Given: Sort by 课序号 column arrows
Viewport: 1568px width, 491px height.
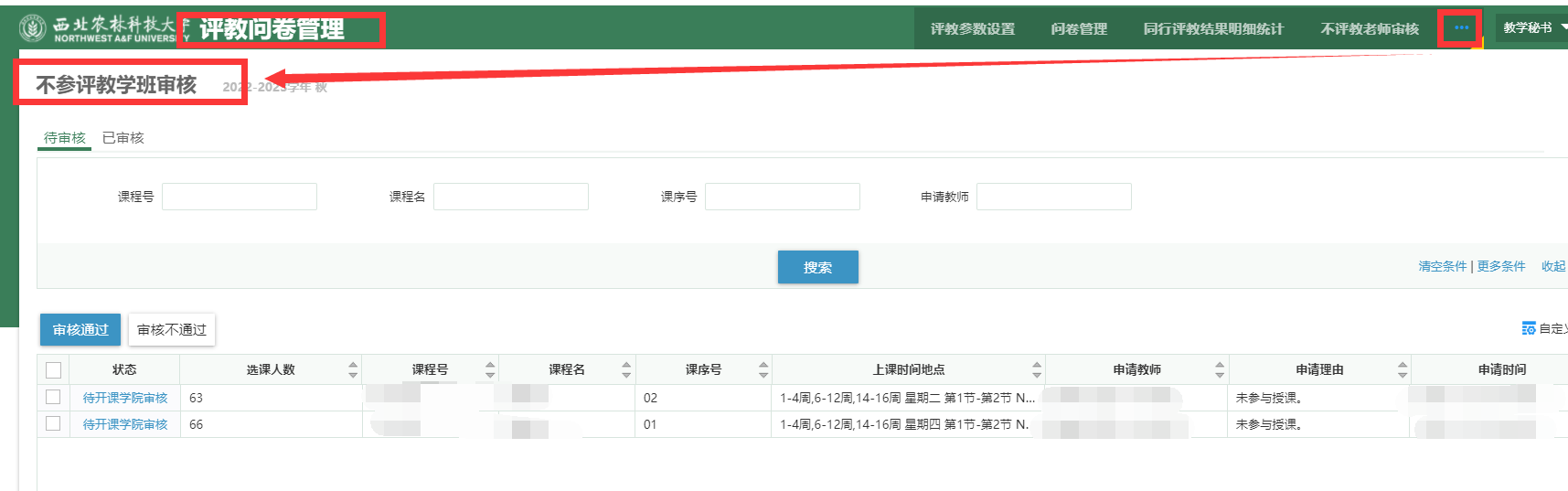Looking at the screenshot, I should click(x=763, y=369).
